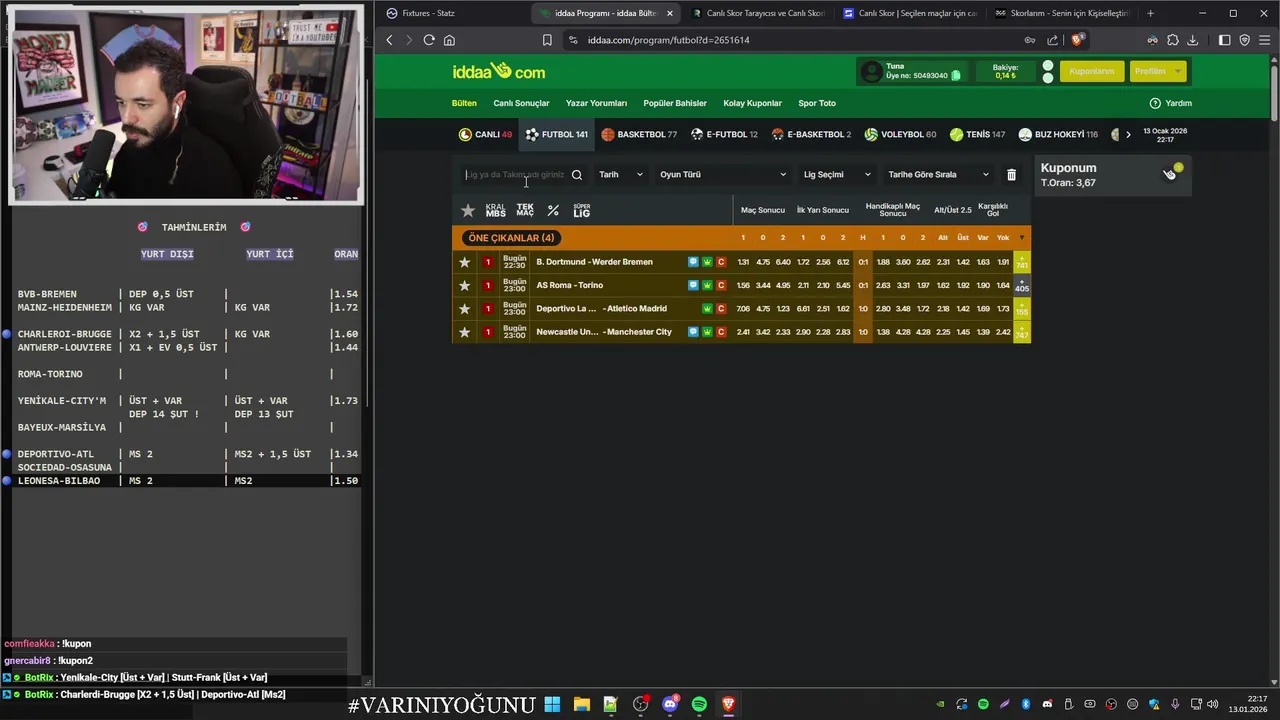The height and width of the screenshot is (720, 1280).
Task: Open the Canlı Sonuçlar menu
Action: click(x=521, y=103)
